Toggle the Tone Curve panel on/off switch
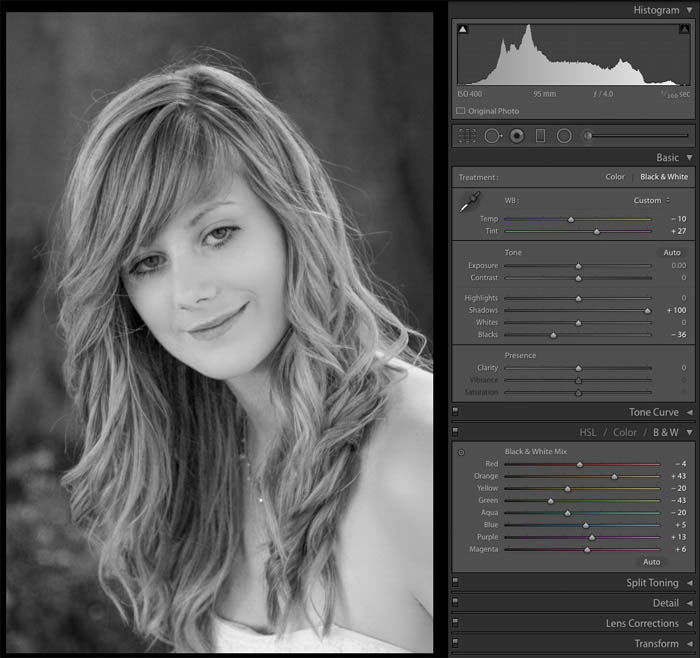The height and width of the screenshot is (658, 700). pos(456,410)
